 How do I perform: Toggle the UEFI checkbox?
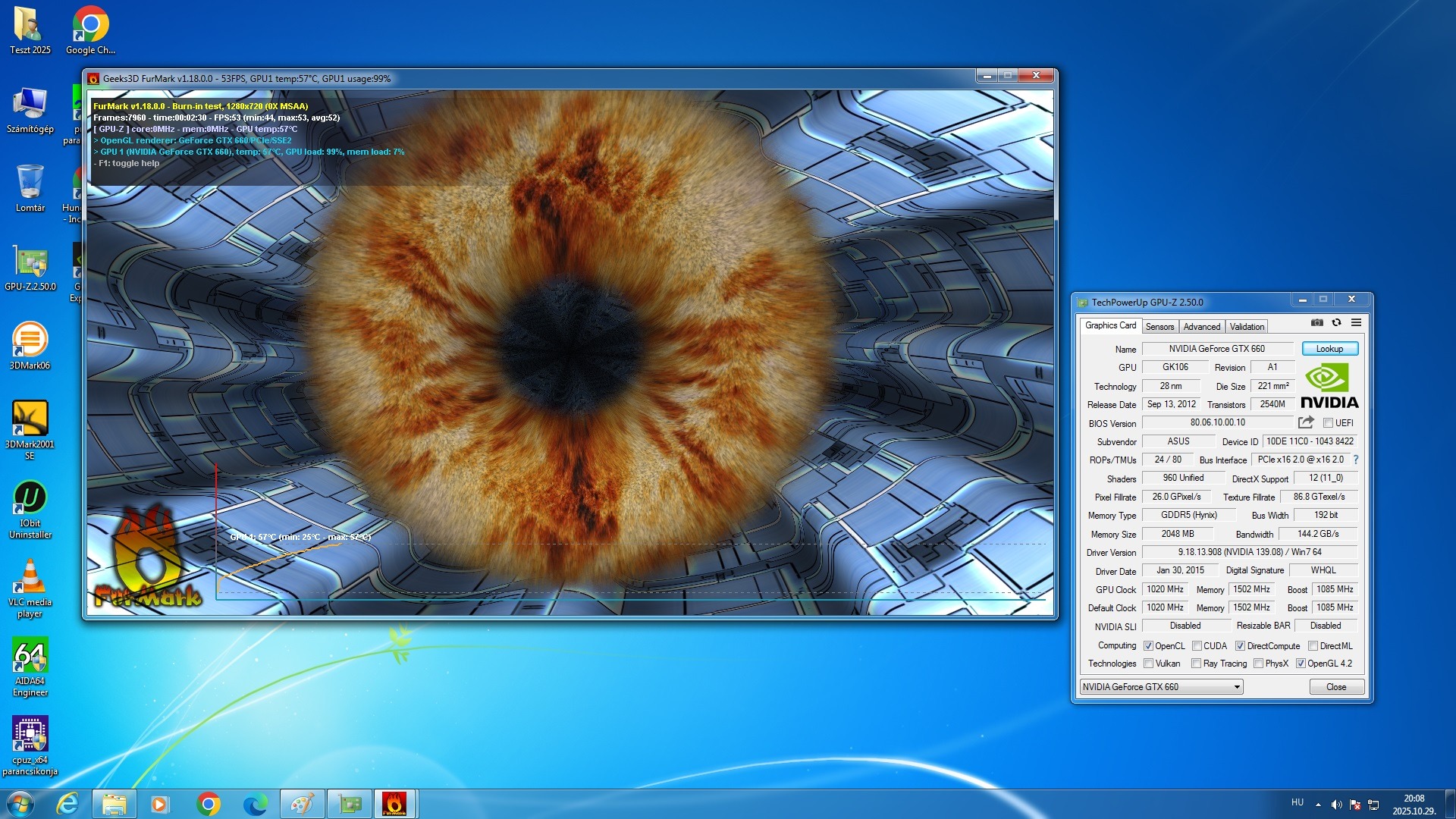1328,423
